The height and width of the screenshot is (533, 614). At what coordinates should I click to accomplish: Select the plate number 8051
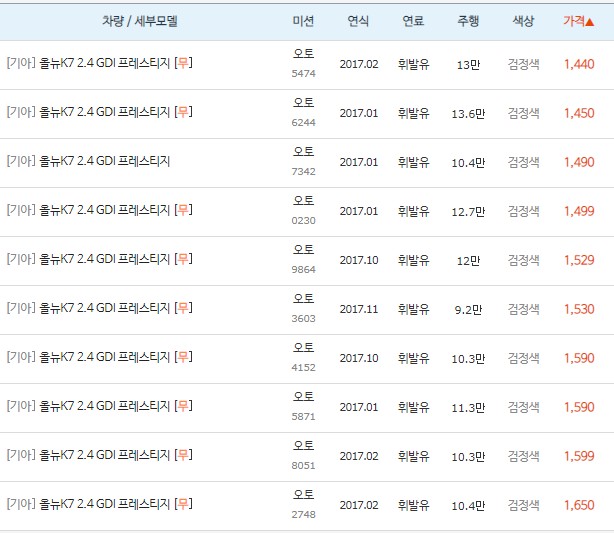[x=303, y=465]
